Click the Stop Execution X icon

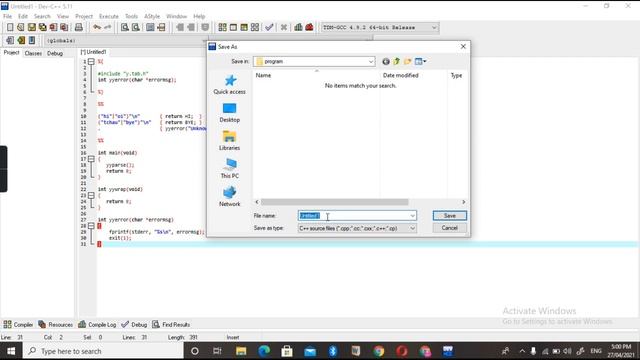284,27
